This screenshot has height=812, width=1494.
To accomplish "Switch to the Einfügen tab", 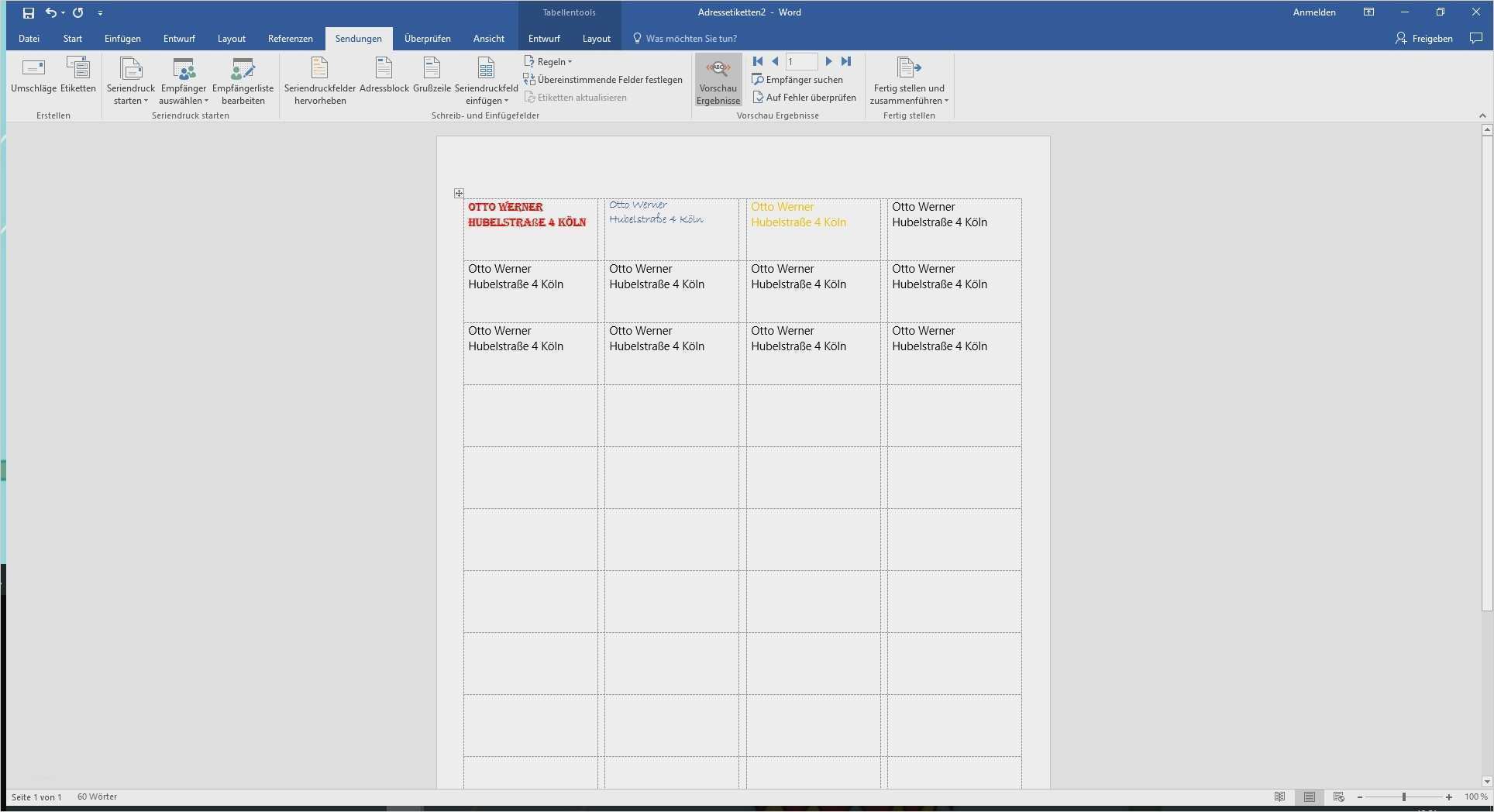I will (x=122, y=39).
